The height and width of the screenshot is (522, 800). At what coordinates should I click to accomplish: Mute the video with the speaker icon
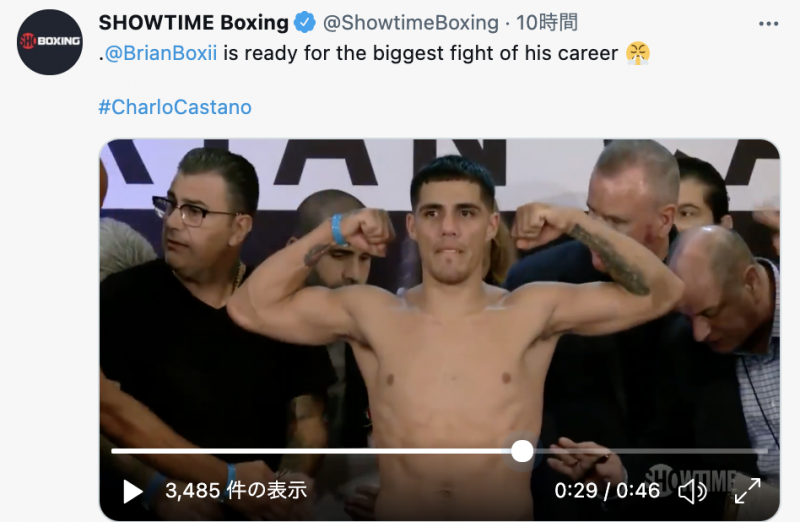click(x=692, y=491)
